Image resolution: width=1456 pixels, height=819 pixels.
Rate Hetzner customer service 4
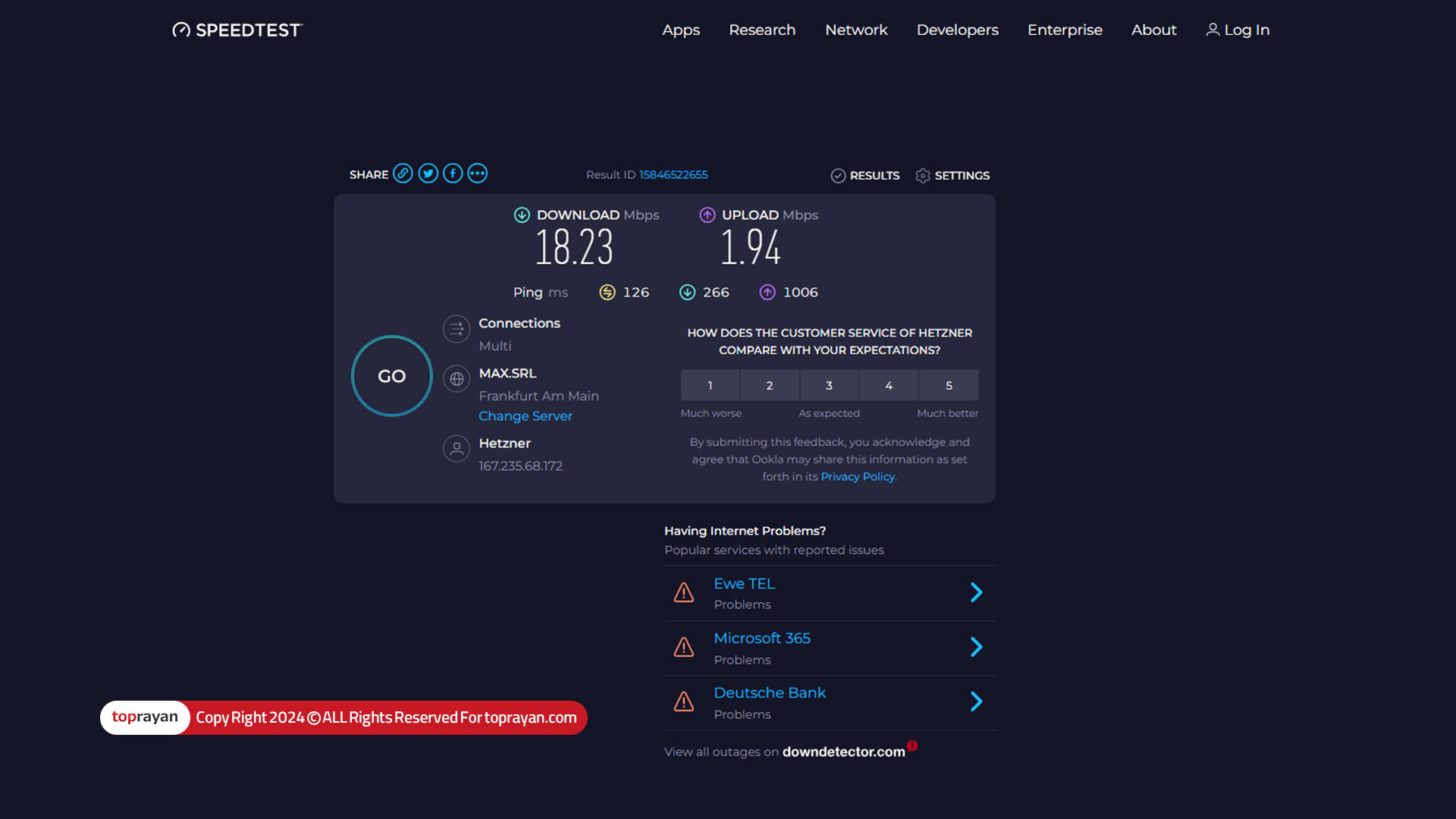click(x=889, y=385)
